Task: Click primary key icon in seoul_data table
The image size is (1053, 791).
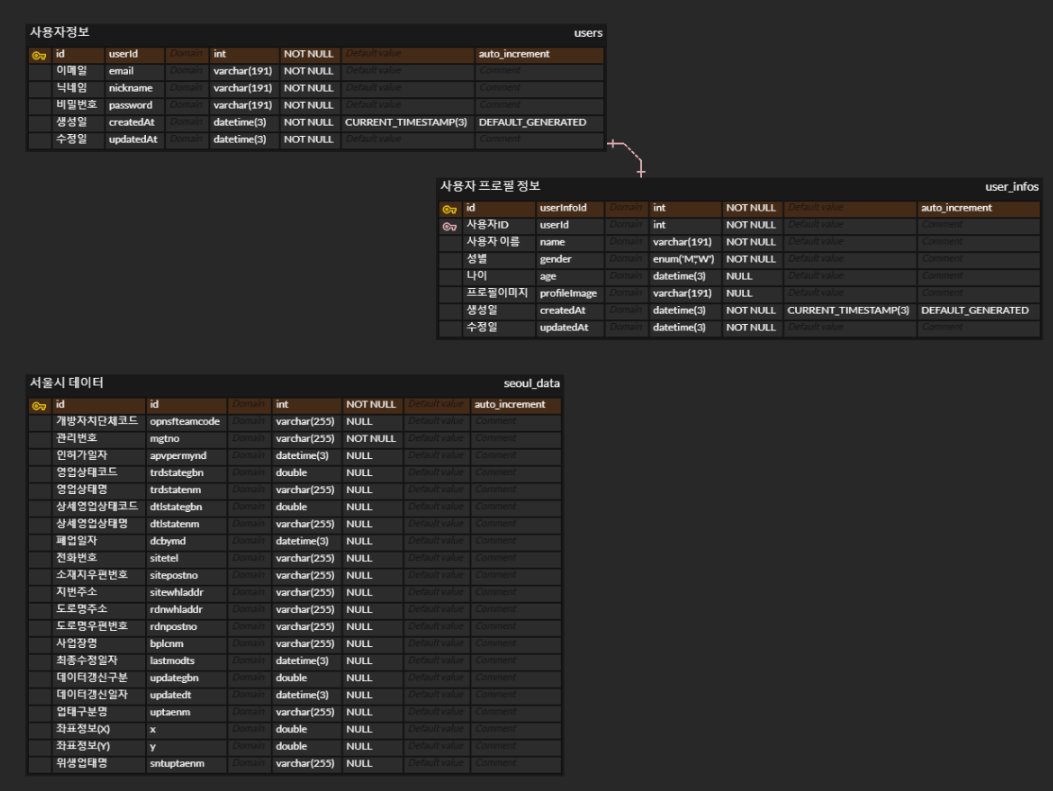Action: (40, 406)
